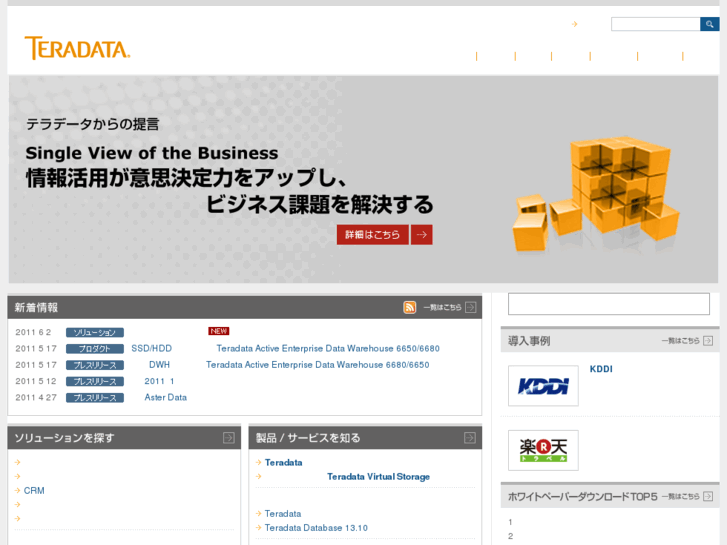The image size is (727, 545).
Task: Click inside the header search field
Action: tap(655, 24)
